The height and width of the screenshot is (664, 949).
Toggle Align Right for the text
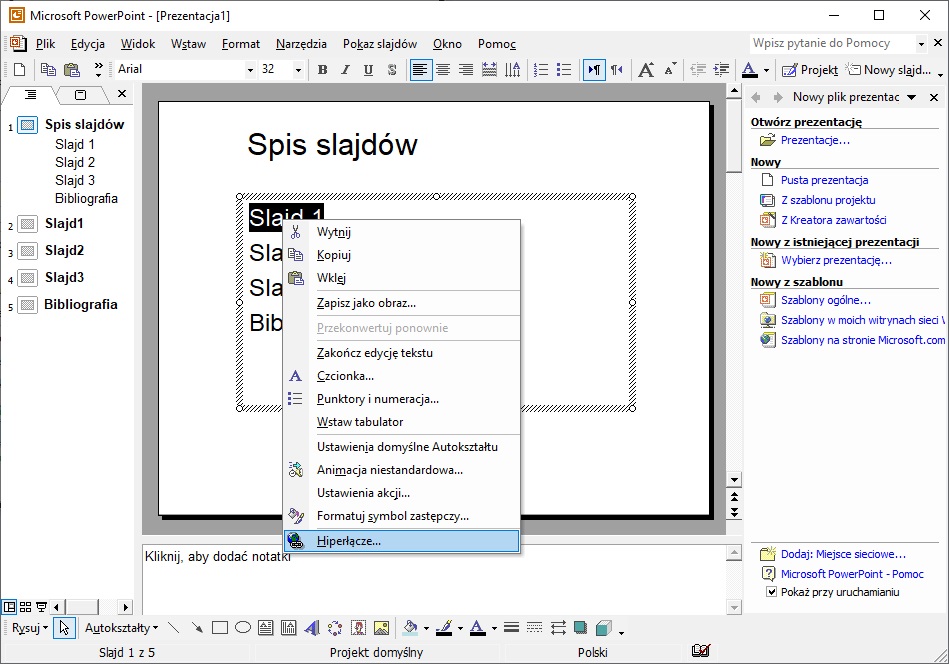coord(465,70)
